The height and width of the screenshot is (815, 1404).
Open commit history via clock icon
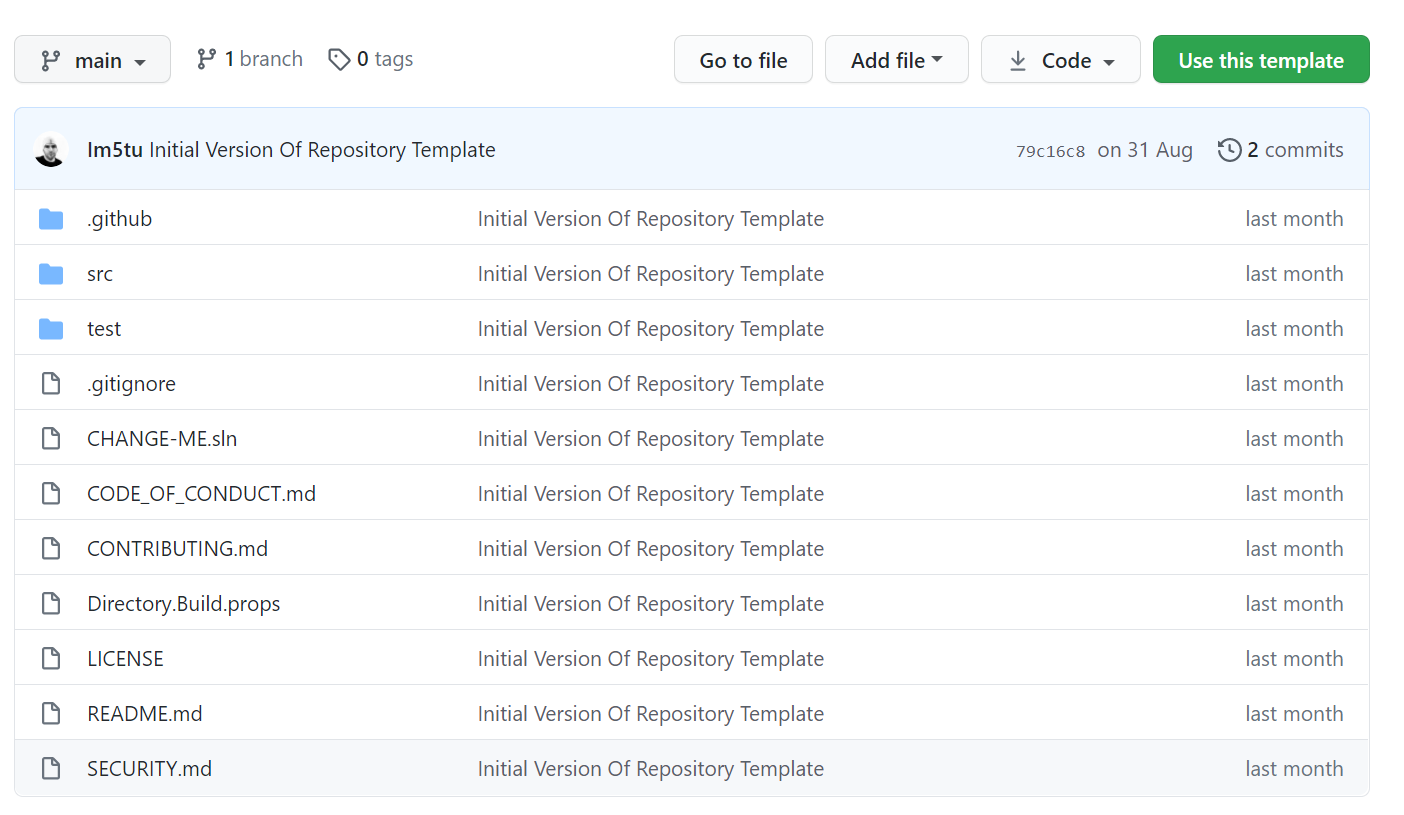[1229, 150]
